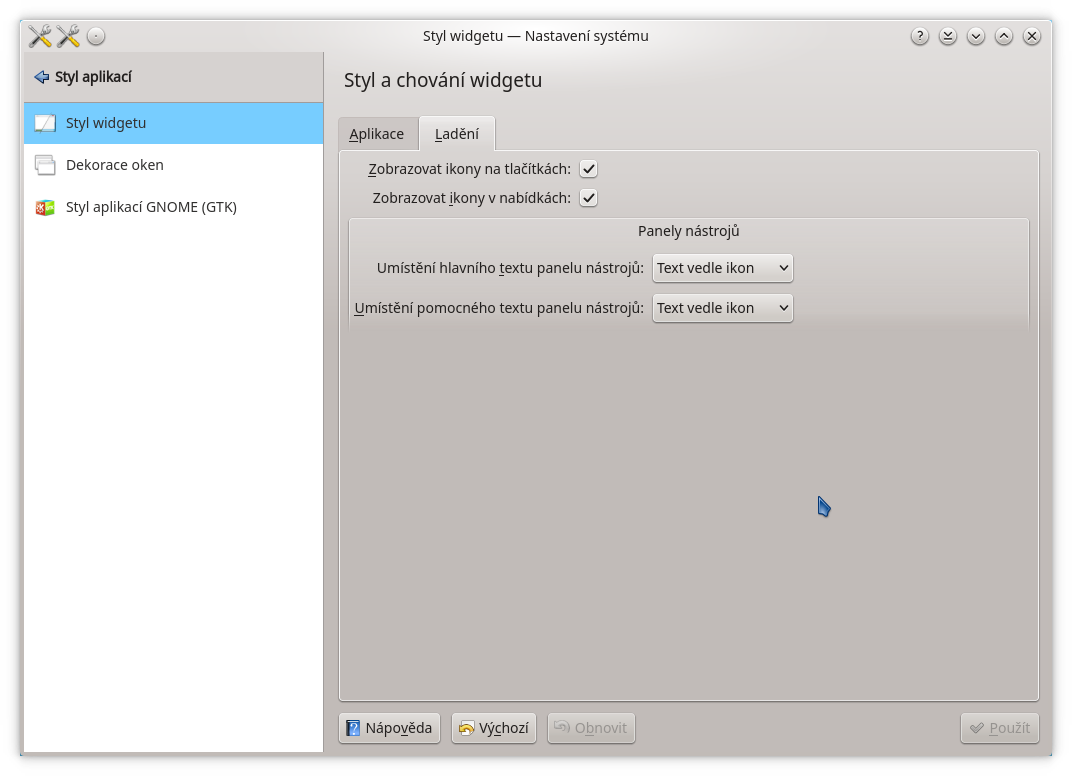
Task: Click the question mark help title bar button
Action: [x=920, y=36]
